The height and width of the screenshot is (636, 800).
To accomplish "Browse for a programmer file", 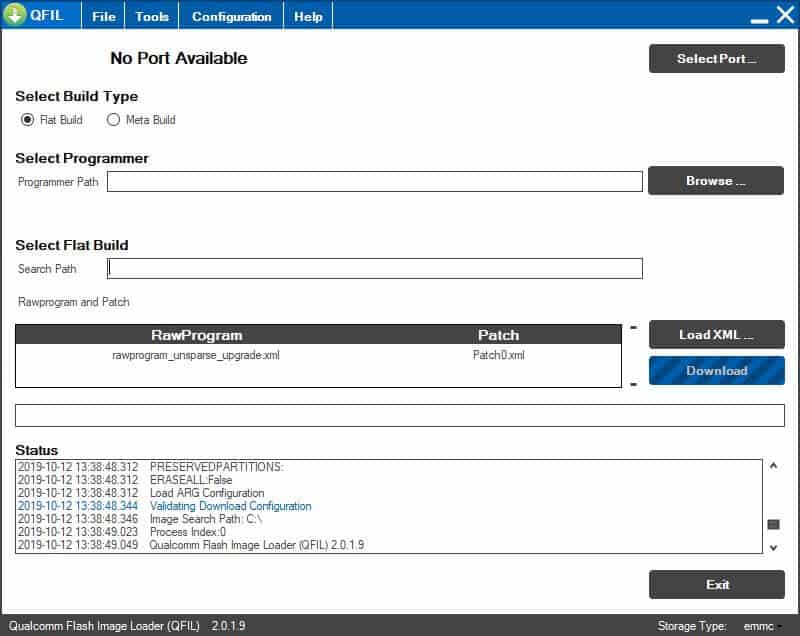I will (716, 181).
